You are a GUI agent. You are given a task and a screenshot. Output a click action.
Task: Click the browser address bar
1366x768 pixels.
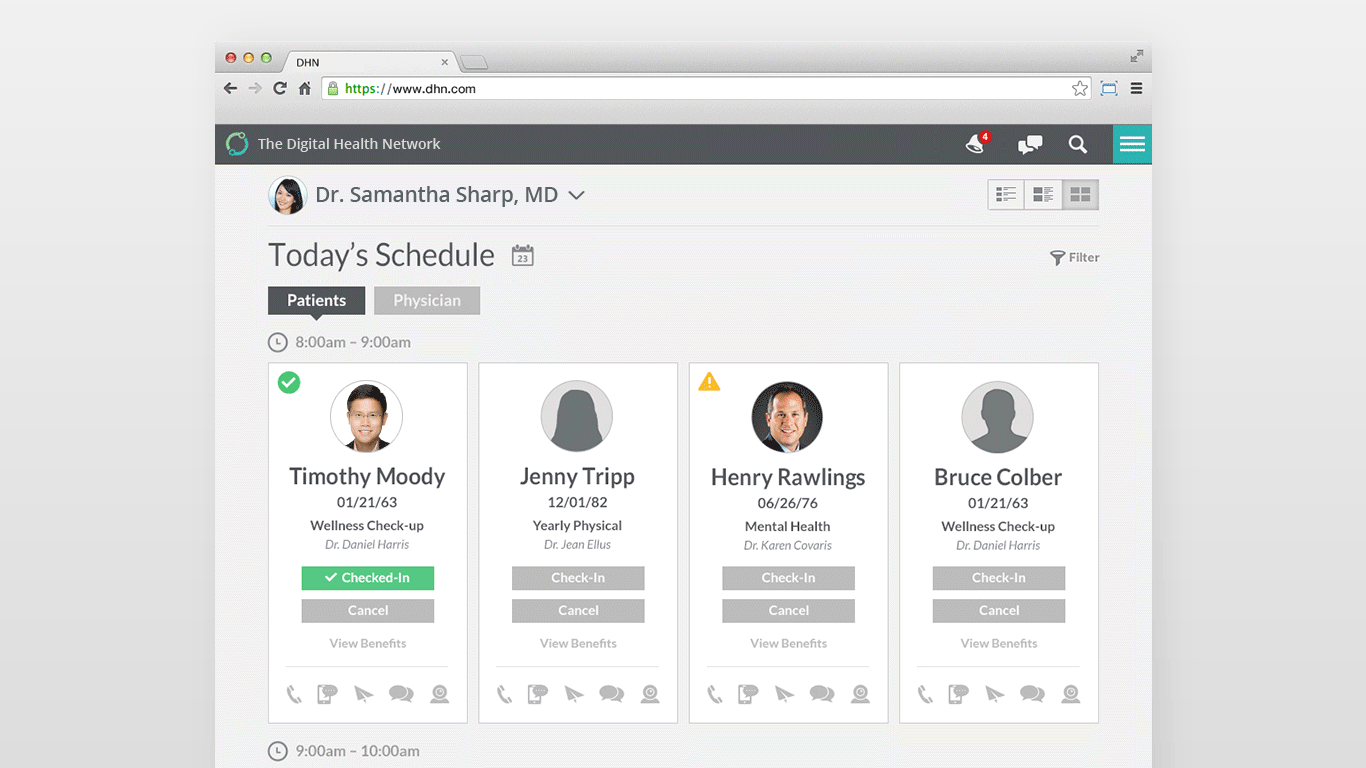point(700,89)
